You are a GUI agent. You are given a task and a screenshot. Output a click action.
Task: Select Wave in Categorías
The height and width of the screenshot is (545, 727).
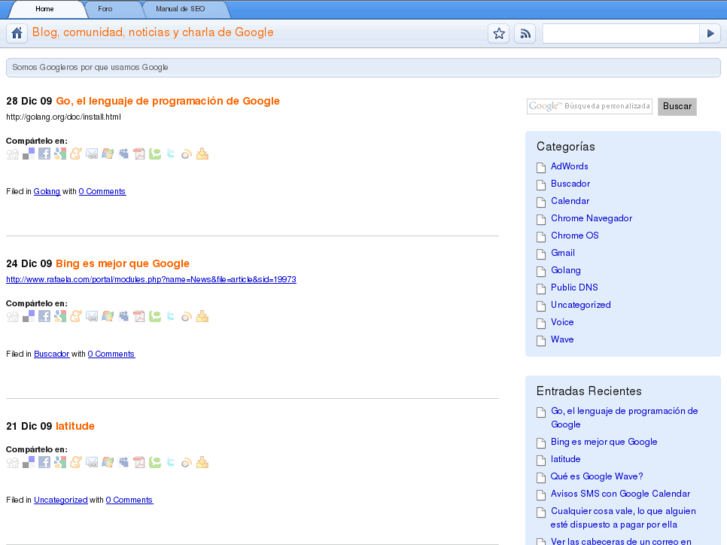[x=562, y=340]
